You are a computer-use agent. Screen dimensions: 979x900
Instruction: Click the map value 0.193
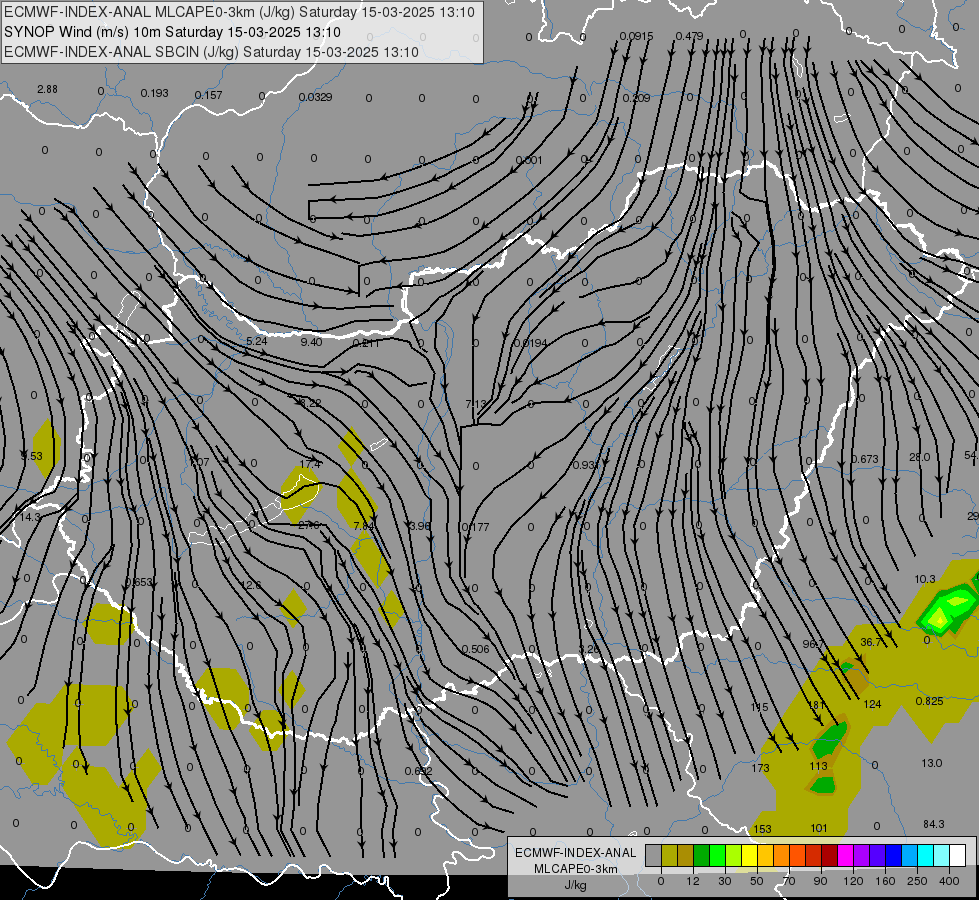[x=154, y=93]
